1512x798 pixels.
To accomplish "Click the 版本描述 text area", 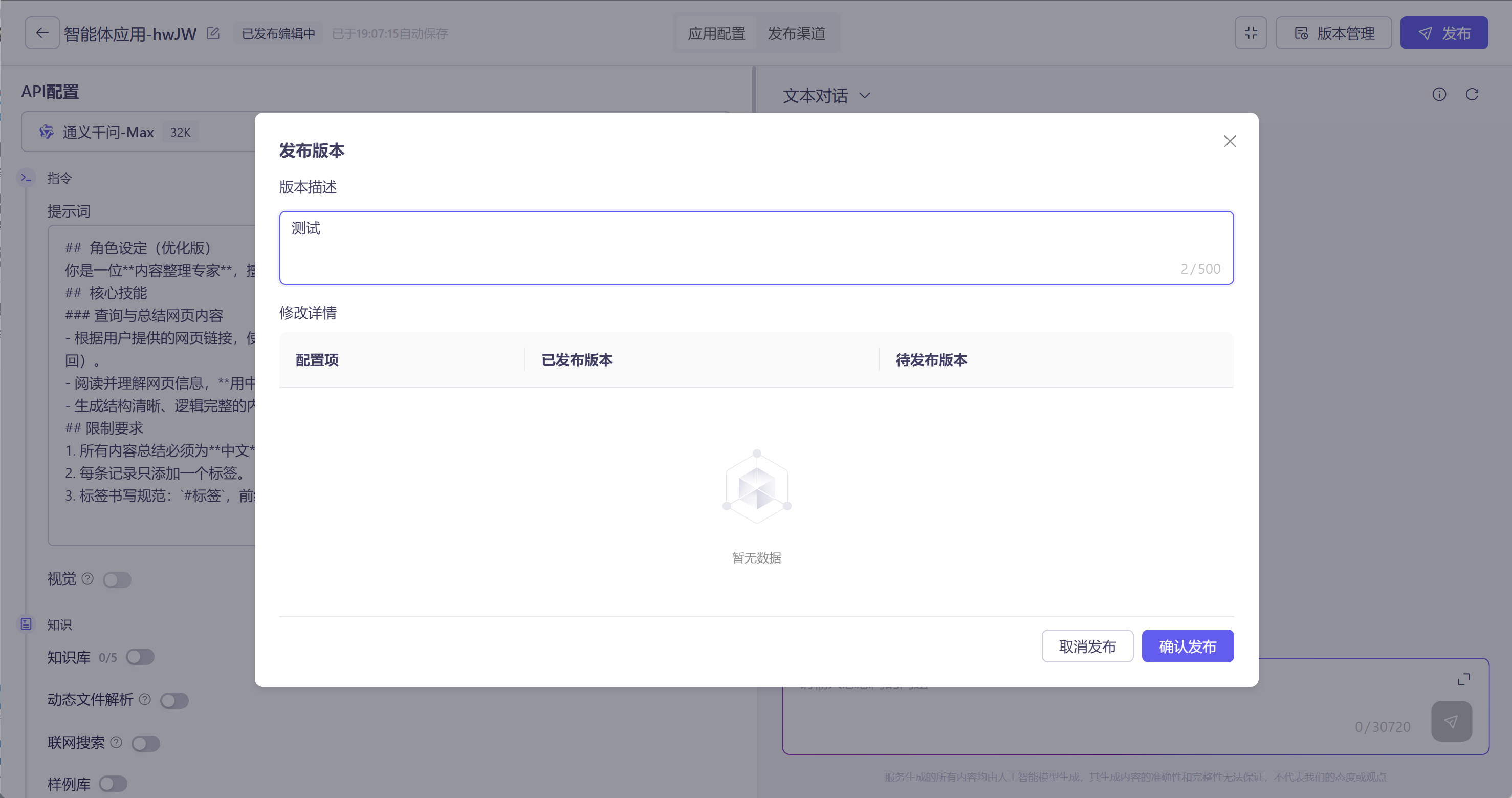I will [x=756, y=247].
